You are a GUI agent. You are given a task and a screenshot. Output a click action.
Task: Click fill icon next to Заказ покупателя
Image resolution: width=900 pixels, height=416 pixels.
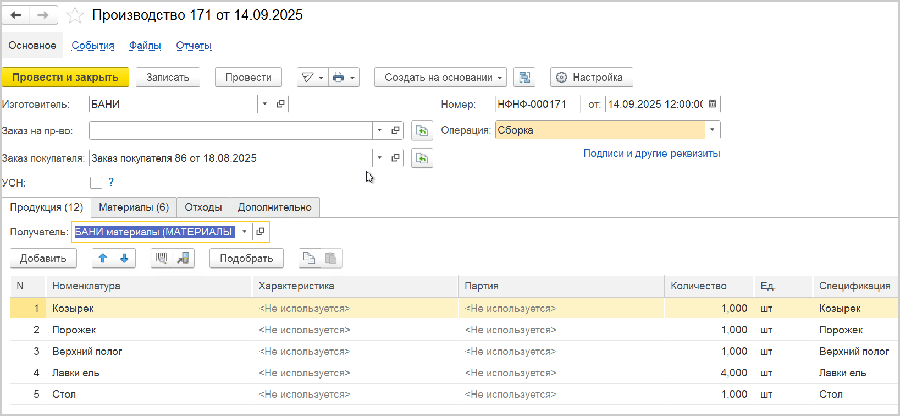(x=422, y=158)
